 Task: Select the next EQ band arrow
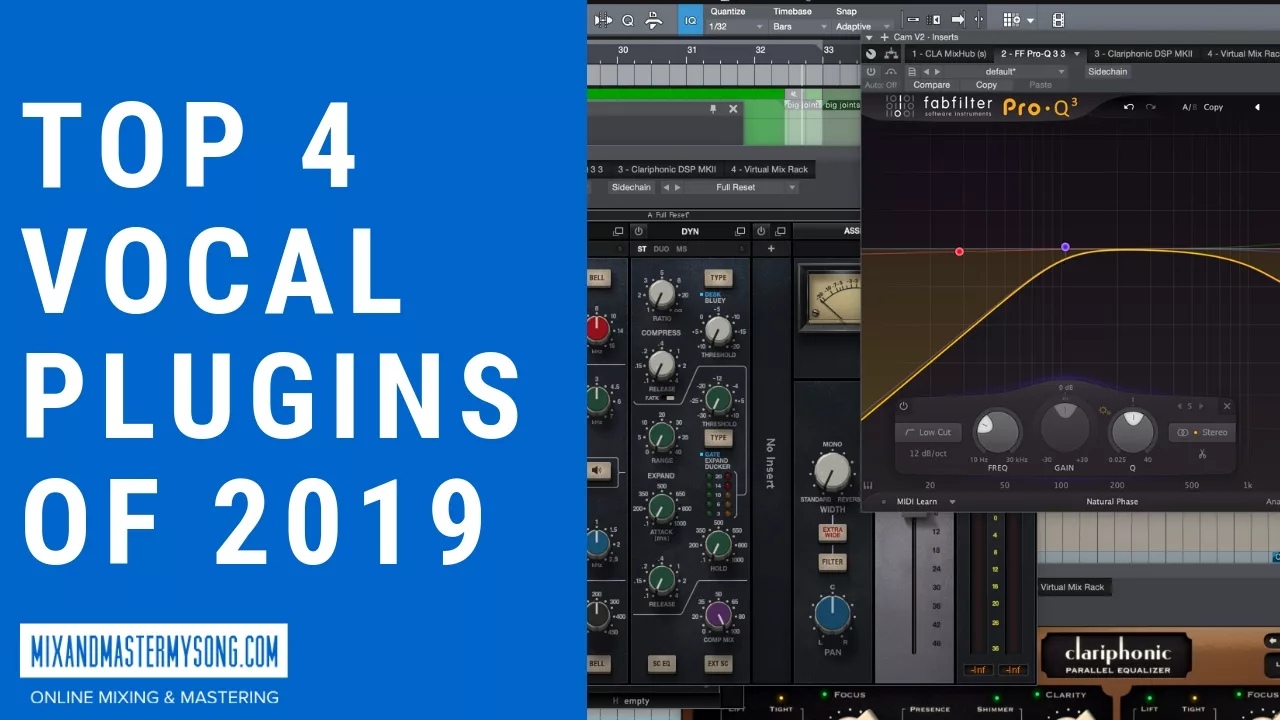1201,406
